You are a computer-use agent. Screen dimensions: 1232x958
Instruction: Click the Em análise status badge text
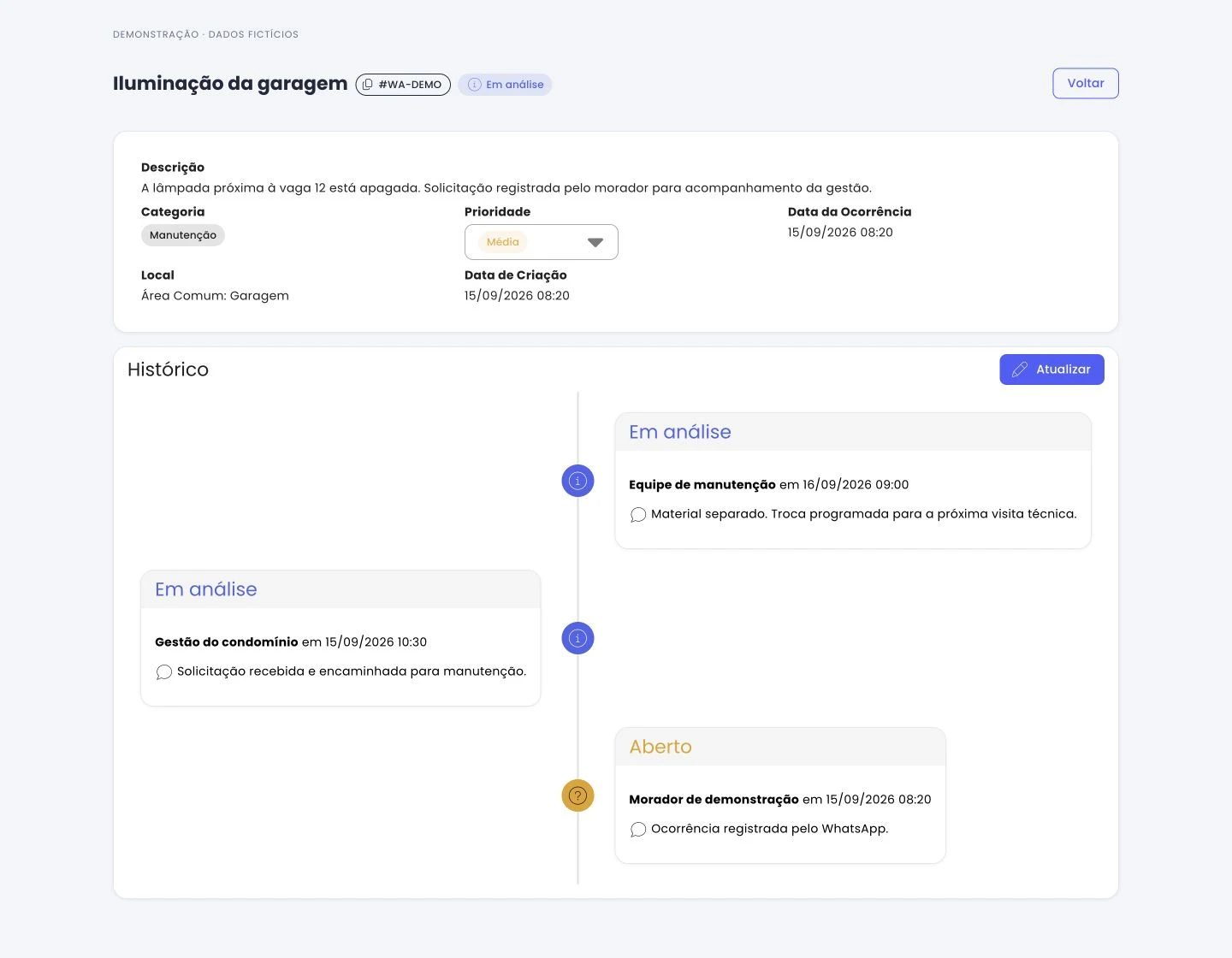[x=515, y=85]
